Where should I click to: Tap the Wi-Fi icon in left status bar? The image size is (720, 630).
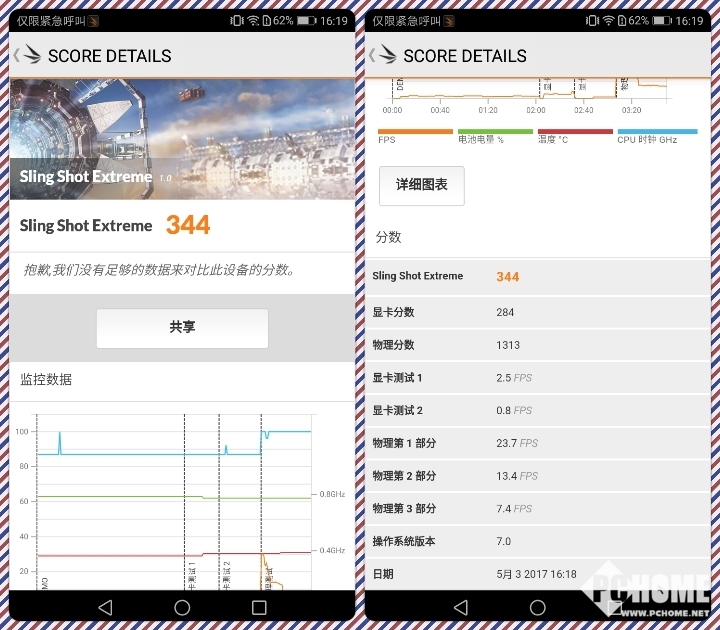point(253,21)
